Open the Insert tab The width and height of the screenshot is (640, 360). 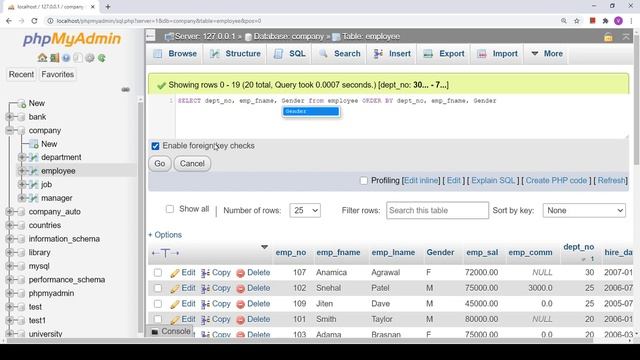click(x=392, y=53)
